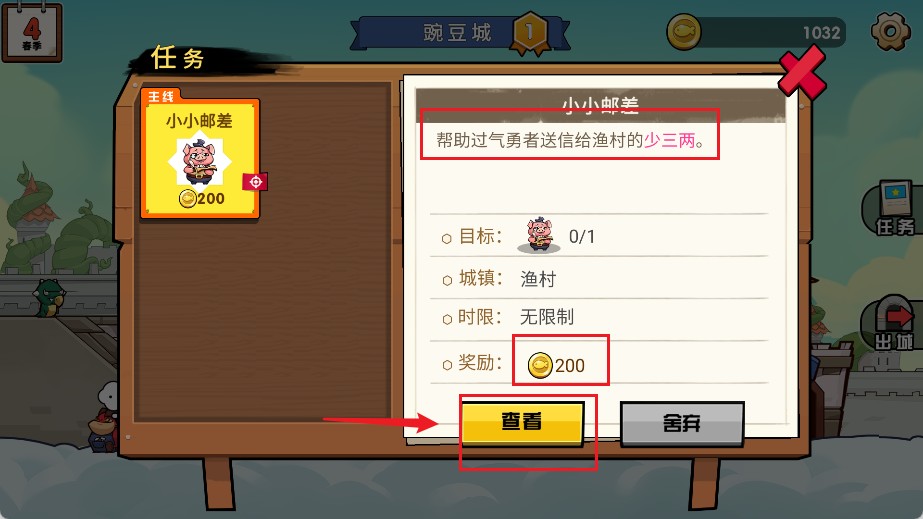Open the settings gear icon
The width and height of the screenshot is (923, 519).
(x=890, y=31)
